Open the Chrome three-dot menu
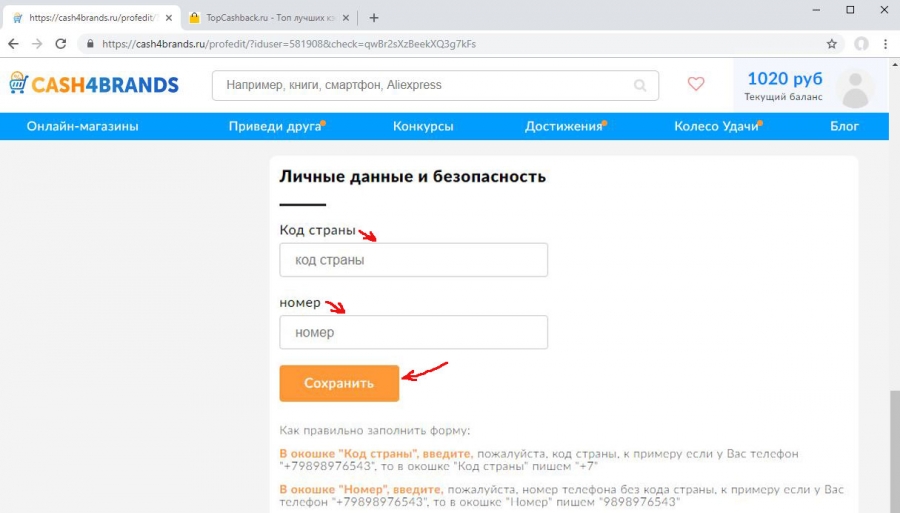 click(885, 44)
